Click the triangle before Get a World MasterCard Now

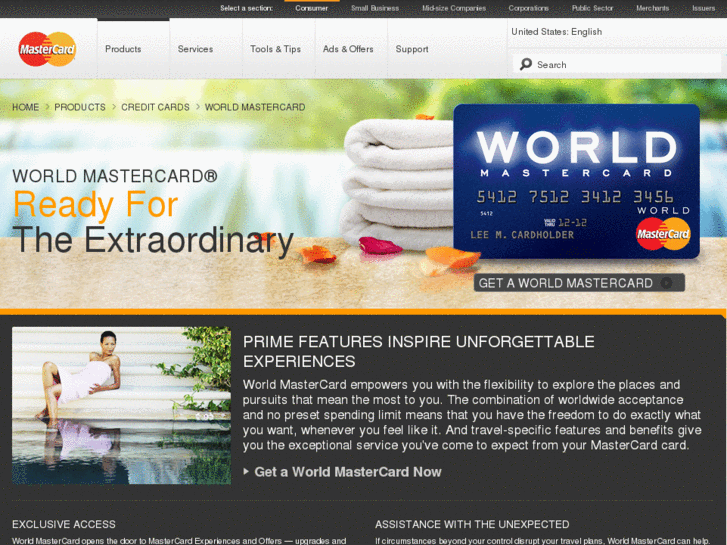[246, 472]
